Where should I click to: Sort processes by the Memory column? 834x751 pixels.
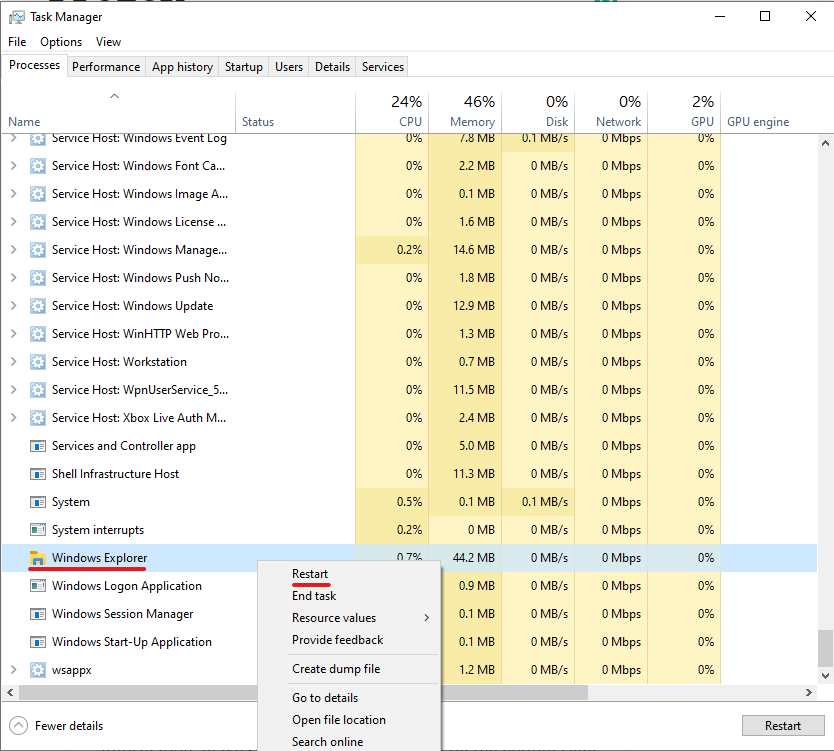pos(465,112)
